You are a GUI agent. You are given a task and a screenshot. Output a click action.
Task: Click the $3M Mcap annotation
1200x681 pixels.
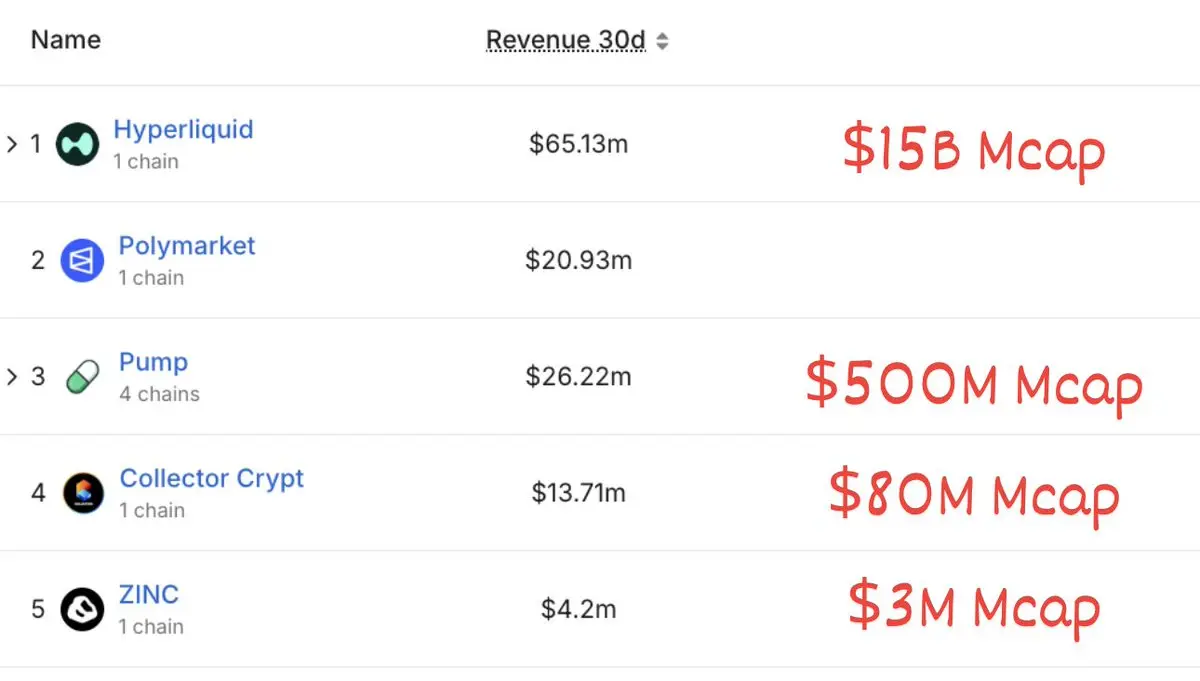click(974, 607)
